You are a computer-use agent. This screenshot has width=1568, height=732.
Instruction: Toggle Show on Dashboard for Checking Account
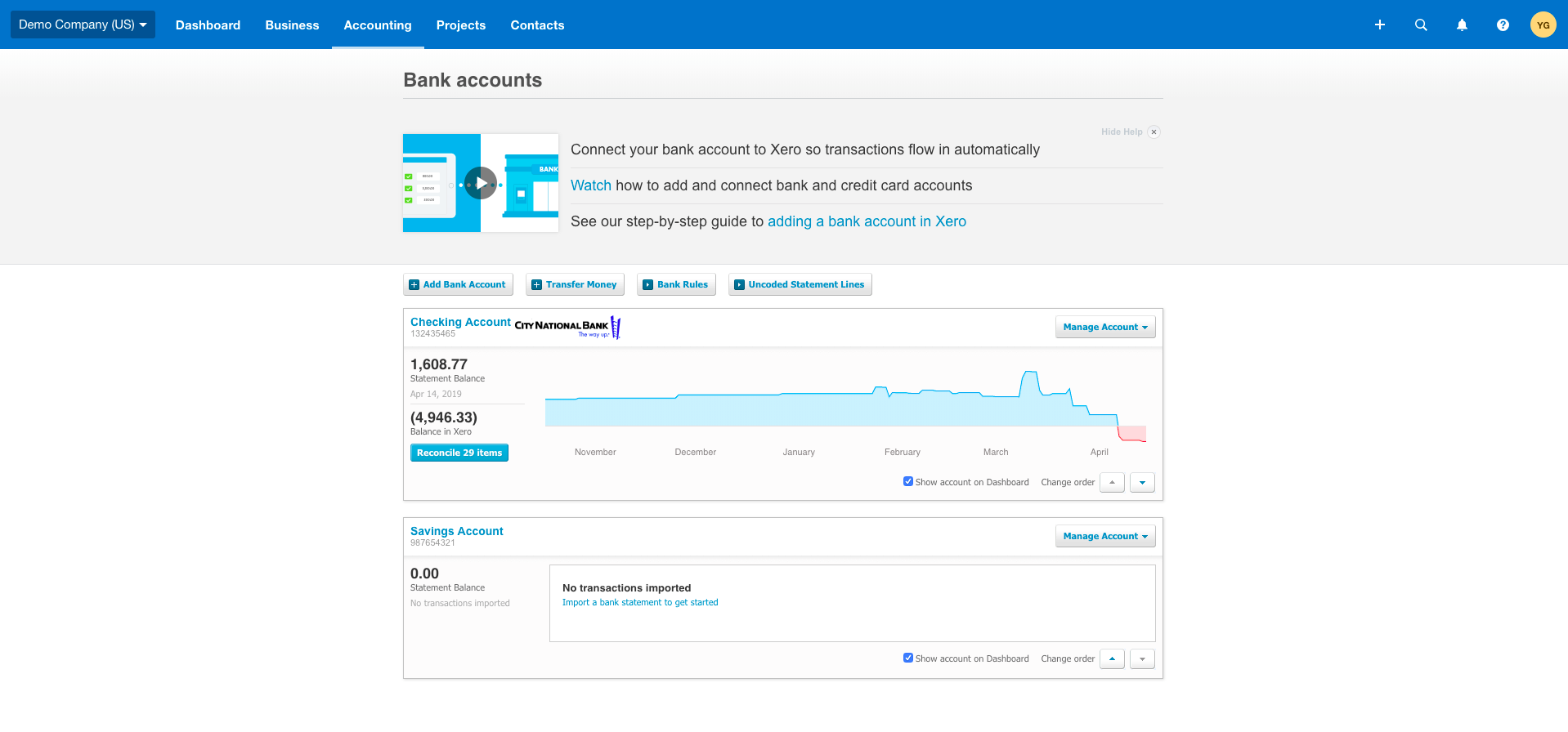click(907, 481)
